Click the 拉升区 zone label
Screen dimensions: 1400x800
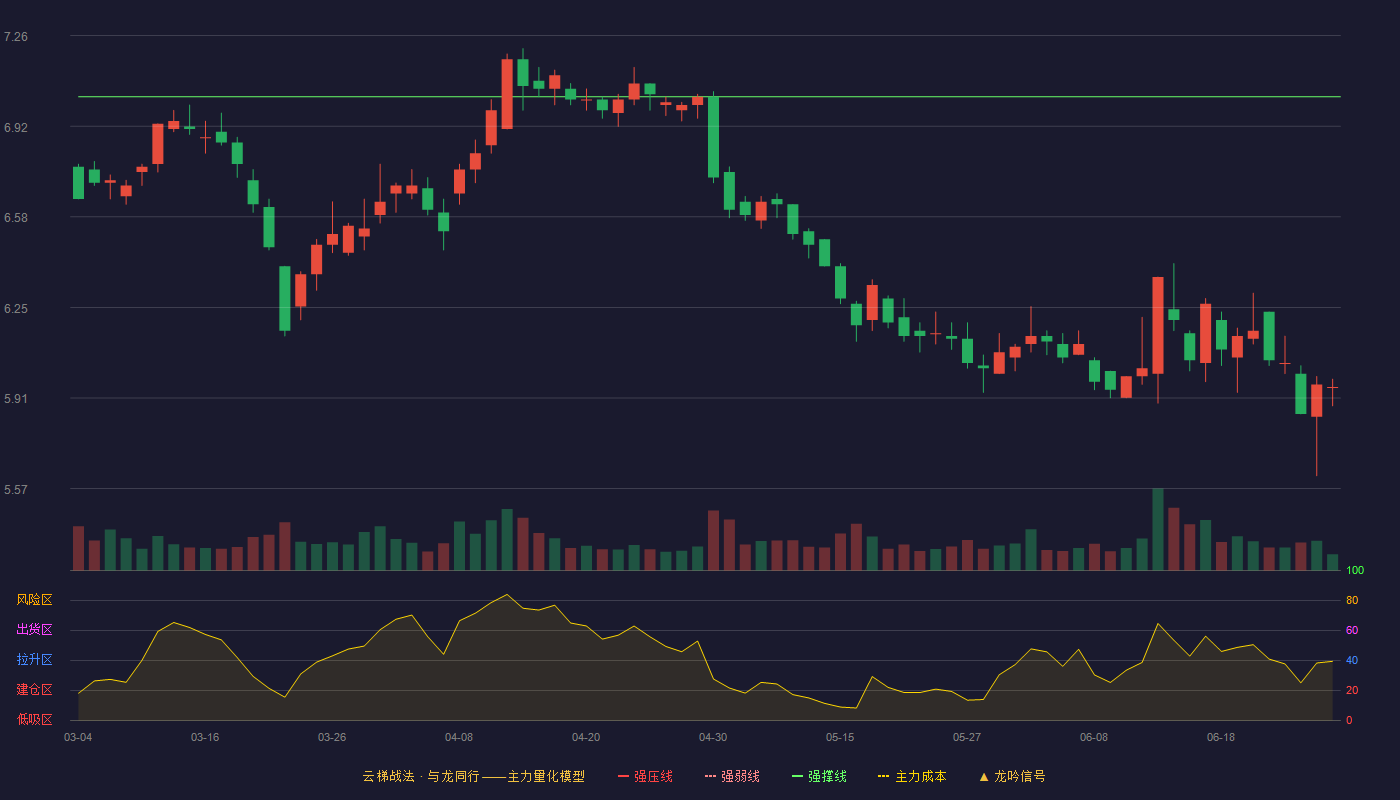point(34,660)
